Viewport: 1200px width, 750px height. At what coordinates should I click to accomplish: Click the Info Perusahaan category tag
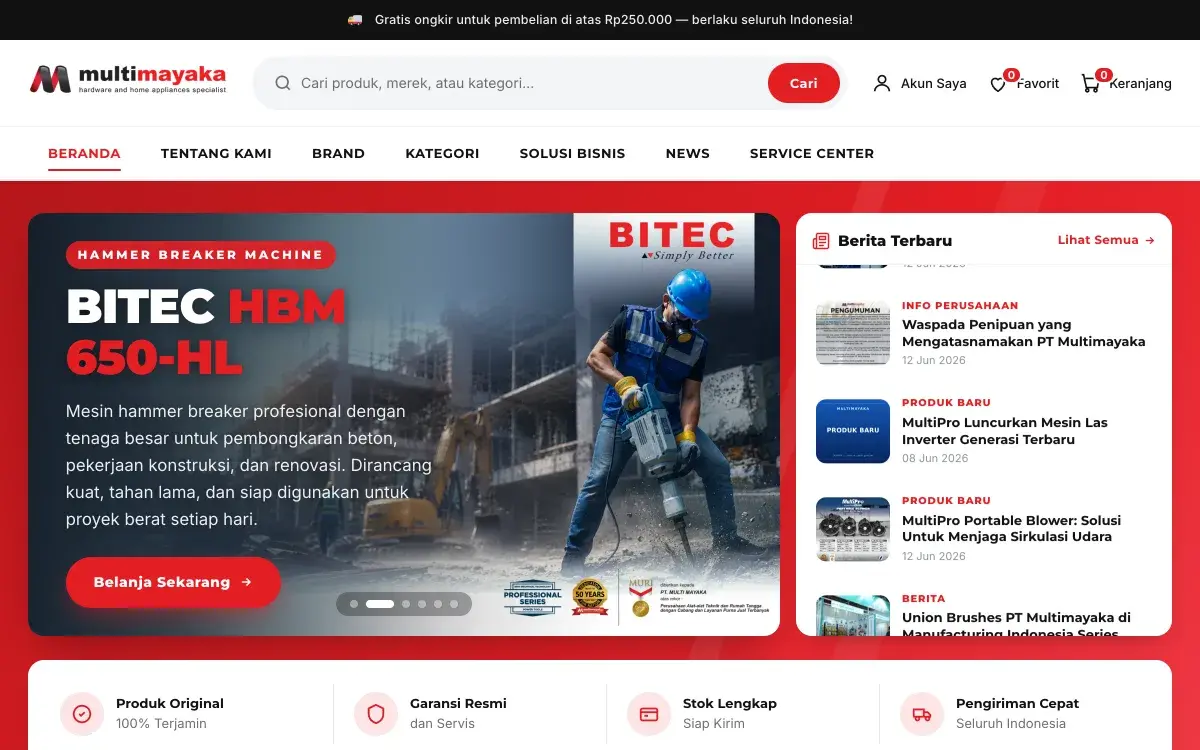(960, 305)
